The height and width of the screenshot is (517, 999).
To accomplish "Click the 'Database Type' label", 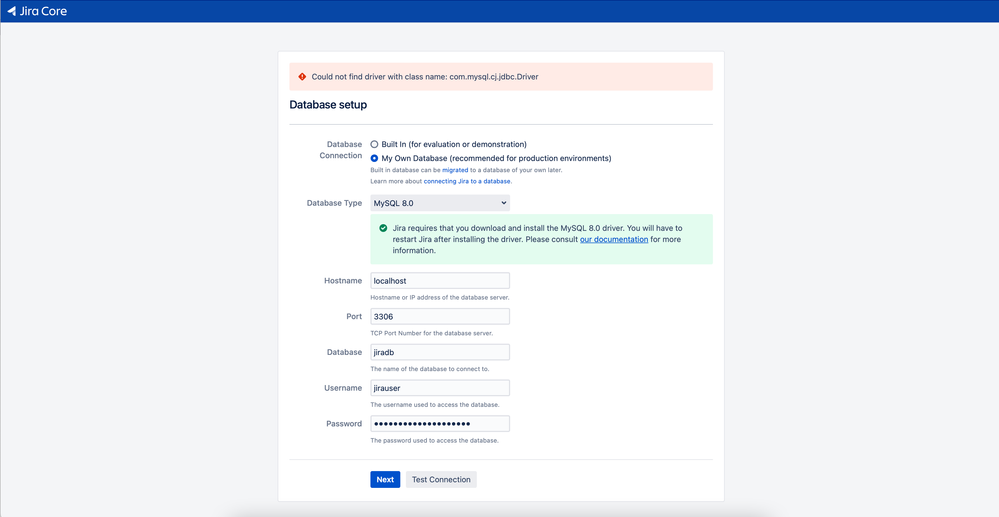I will [x=334, y=203].
